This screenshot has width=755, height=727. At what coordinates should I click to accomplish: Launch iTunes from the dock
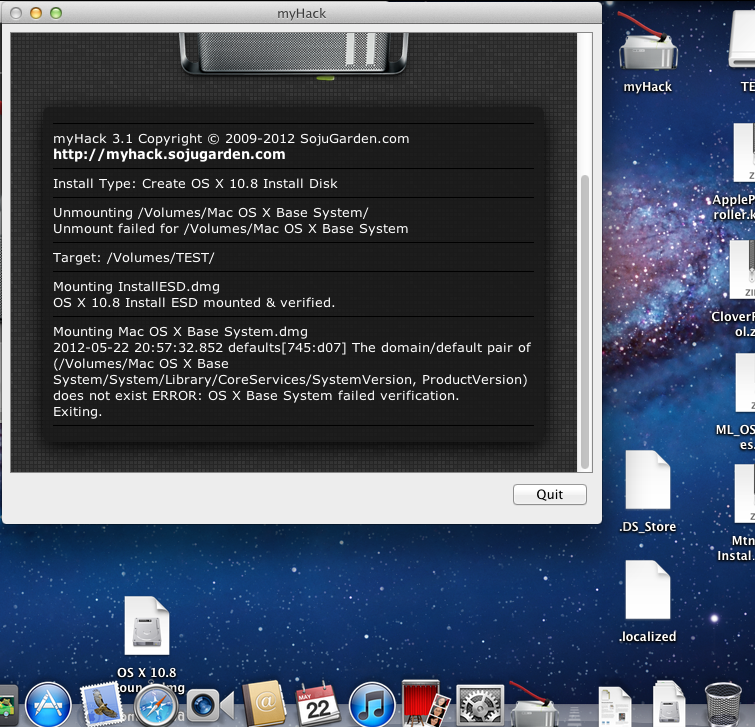[372, 703]
